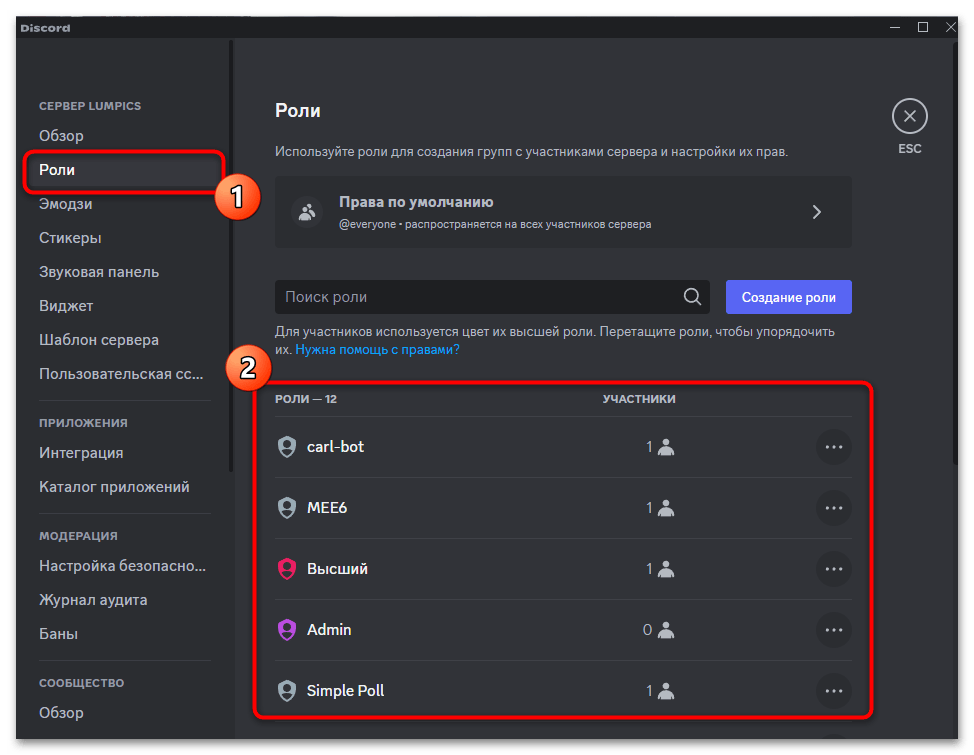Viewport: 974px width, 755px height.
Task: Click the ESC close settings icon
Action: (909, 116)
